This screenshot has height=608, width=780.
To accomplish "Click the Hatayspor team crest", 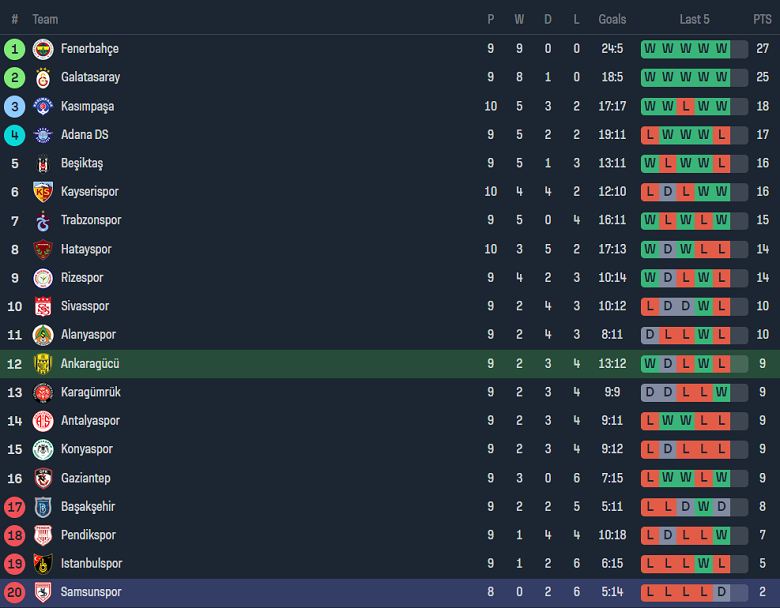I will tap(42, 249).
